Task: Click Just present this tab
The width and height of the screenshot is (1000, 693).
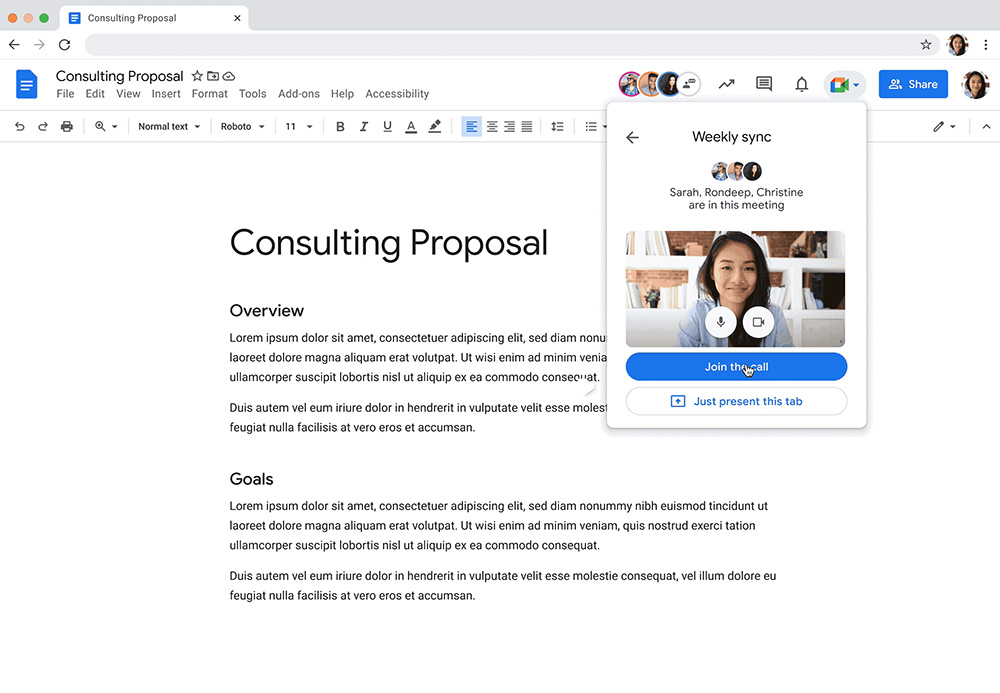Action: (x=737, y=401)
